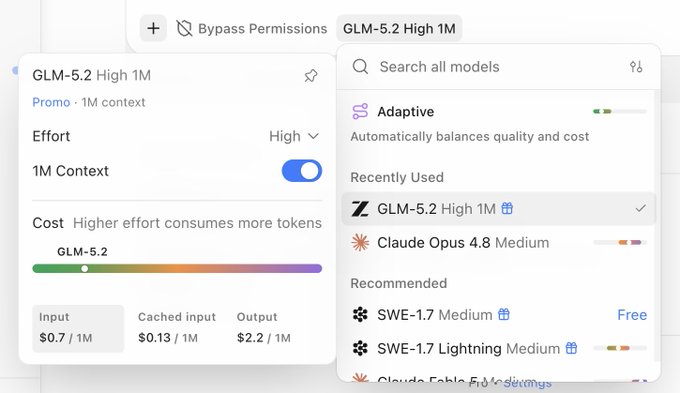Click the 1M context label under title
The height and width of the screenshot is (393, 680).
[113, 102]
